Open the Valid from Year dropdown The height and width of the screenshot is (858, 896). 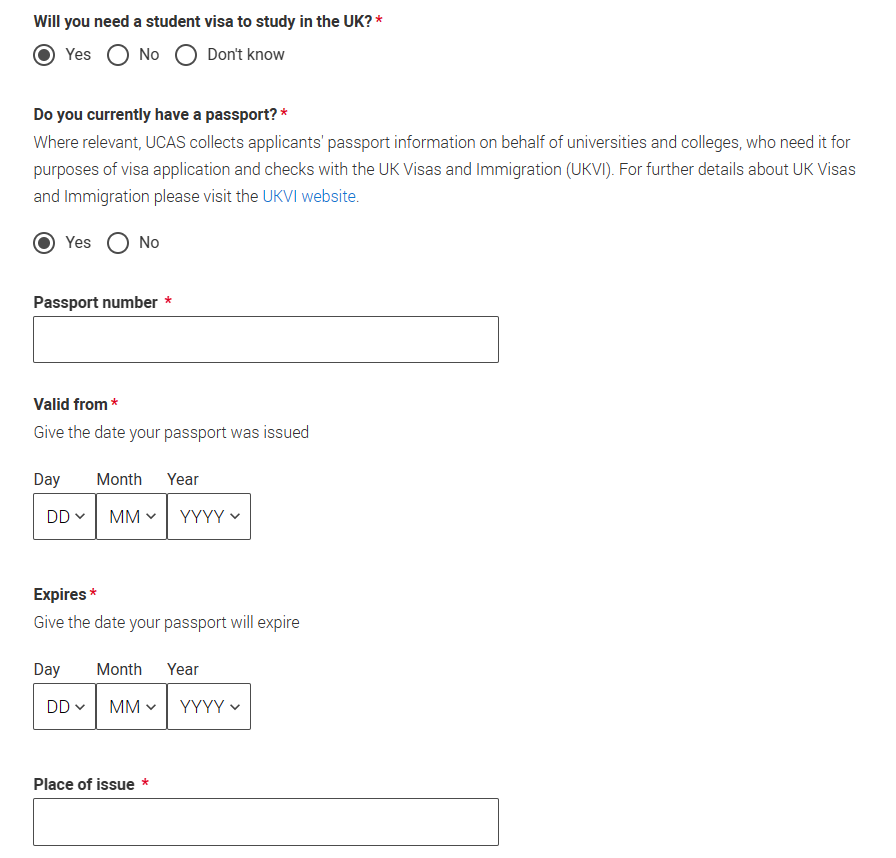tap(209, 517)
